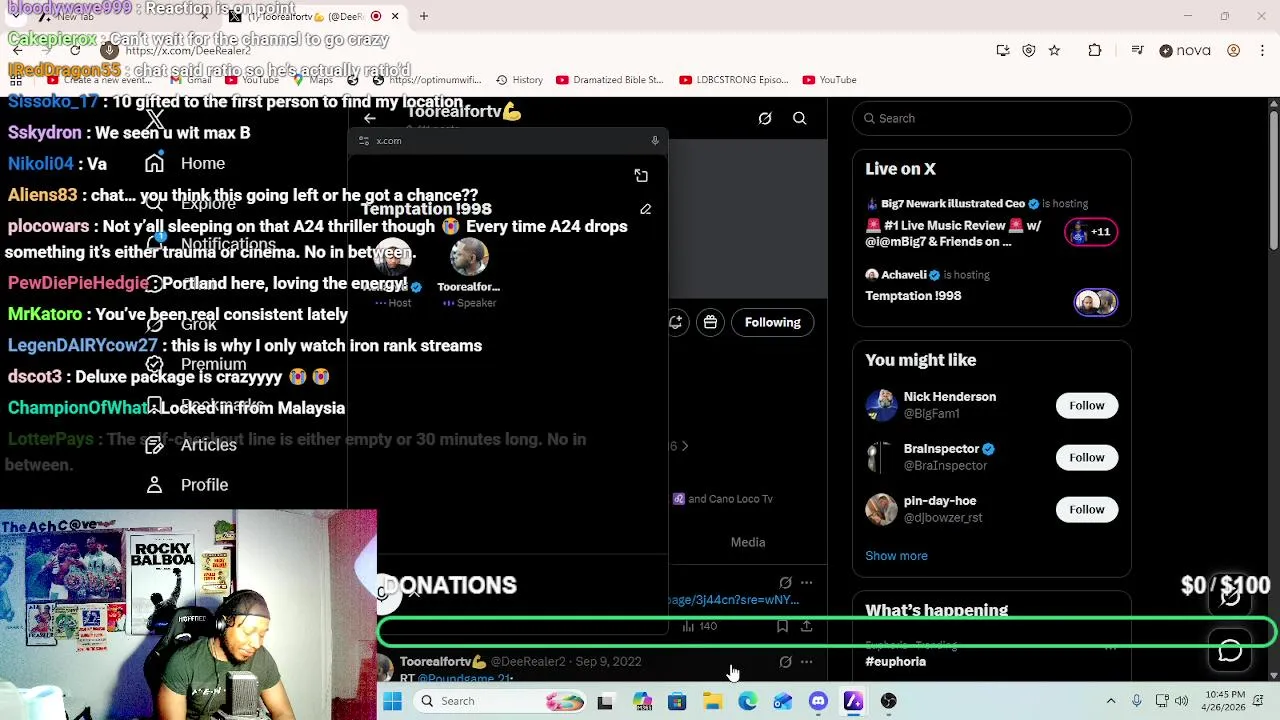Viewport: 1280px width, 720px height.
Task: Search this profile's posts magnifier
Action: click(x=800, y=118)
